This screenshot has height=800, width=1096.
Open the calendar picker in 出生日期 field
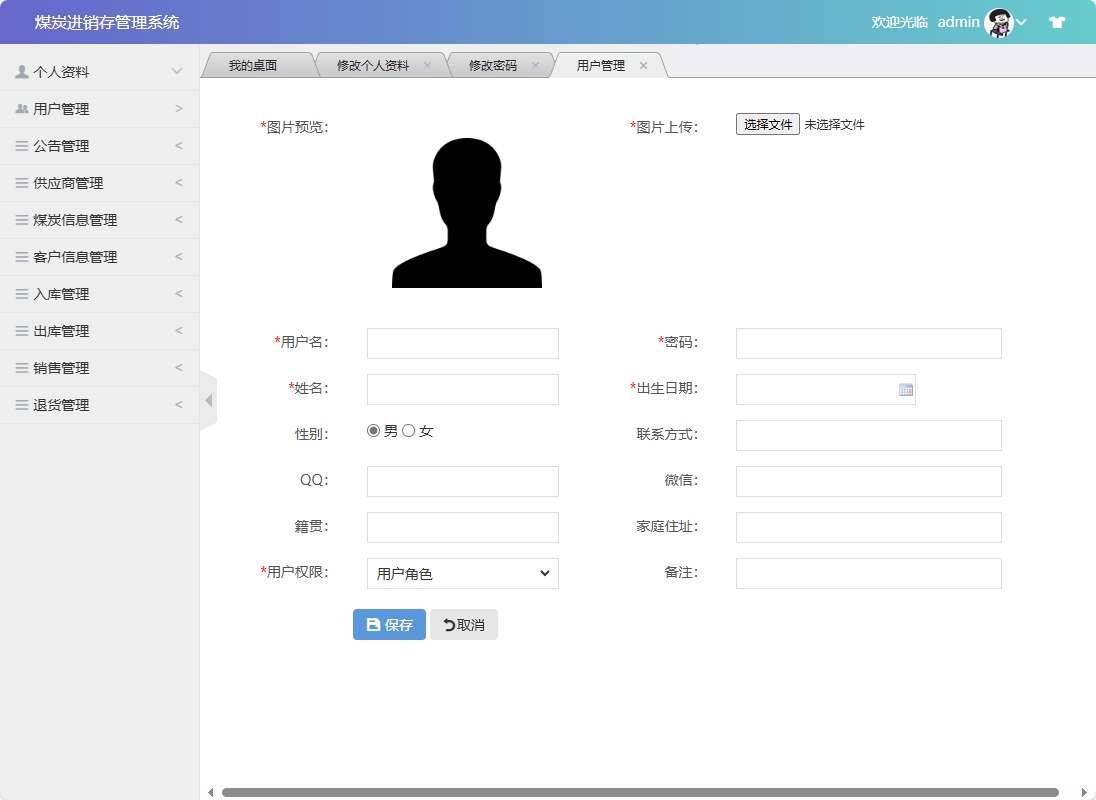pos(906,389)
